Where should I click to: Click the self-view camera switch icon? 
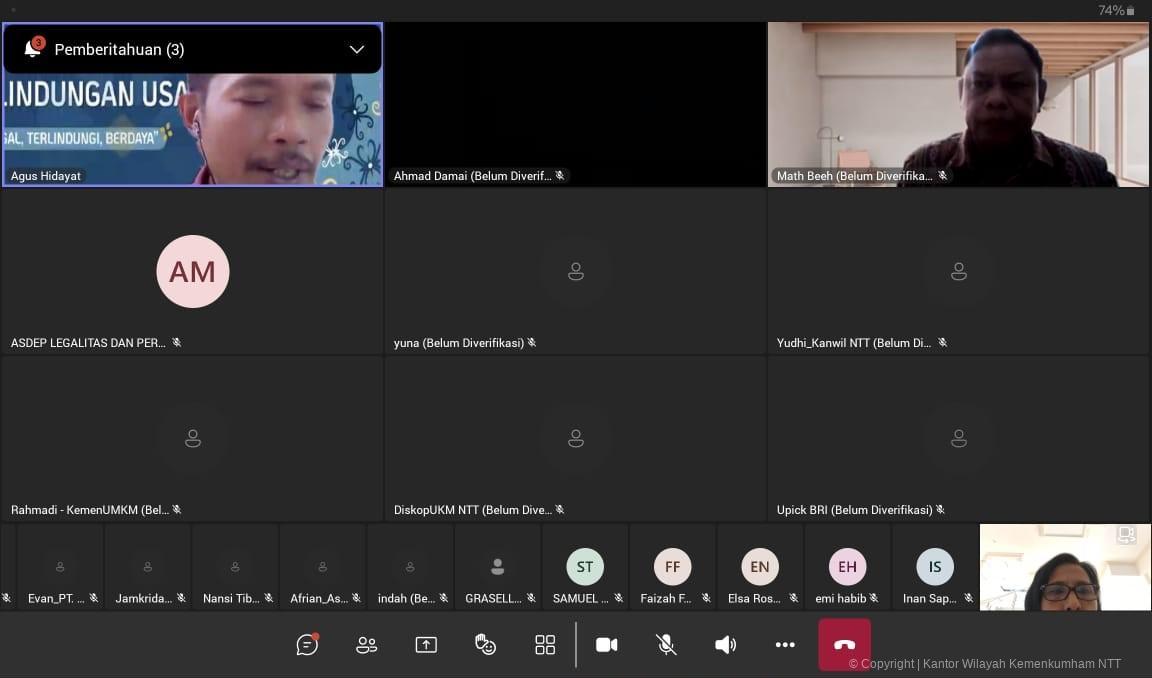tap(1126, 535)
